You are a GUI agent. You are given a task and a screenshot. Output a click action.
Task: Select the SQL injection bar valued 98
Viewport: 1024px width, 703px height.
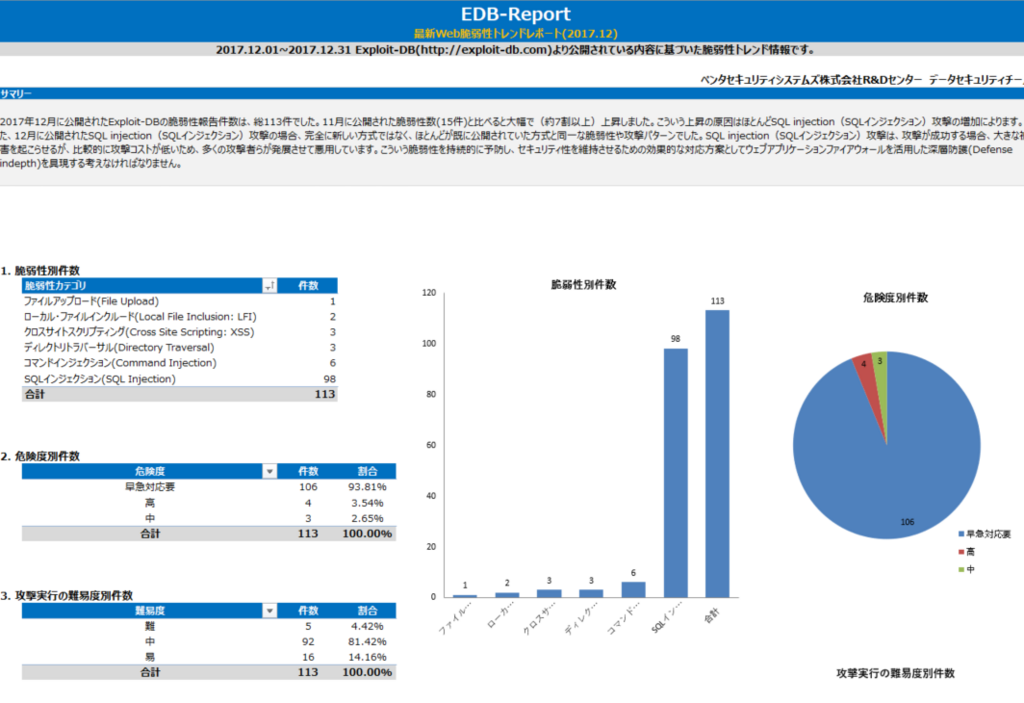(675, 472)
